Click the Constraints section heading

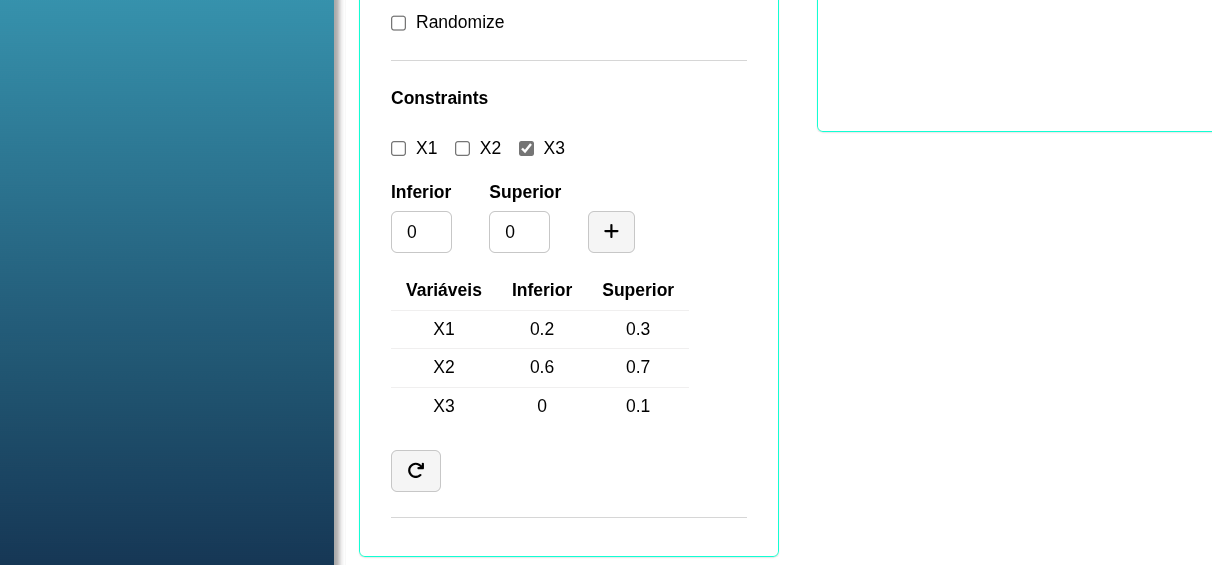point(440,98)
